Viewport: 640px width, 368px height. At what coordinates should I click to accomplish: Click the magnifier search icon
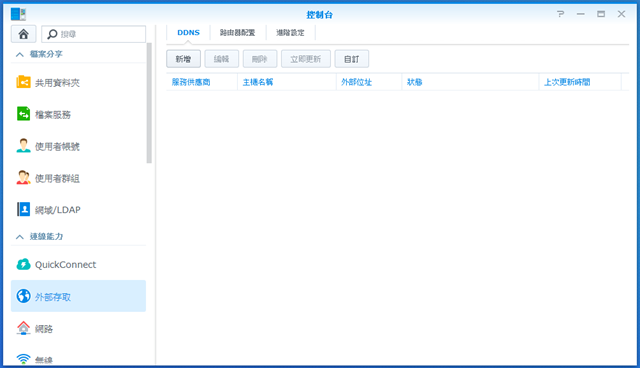[x=52, y=34]
